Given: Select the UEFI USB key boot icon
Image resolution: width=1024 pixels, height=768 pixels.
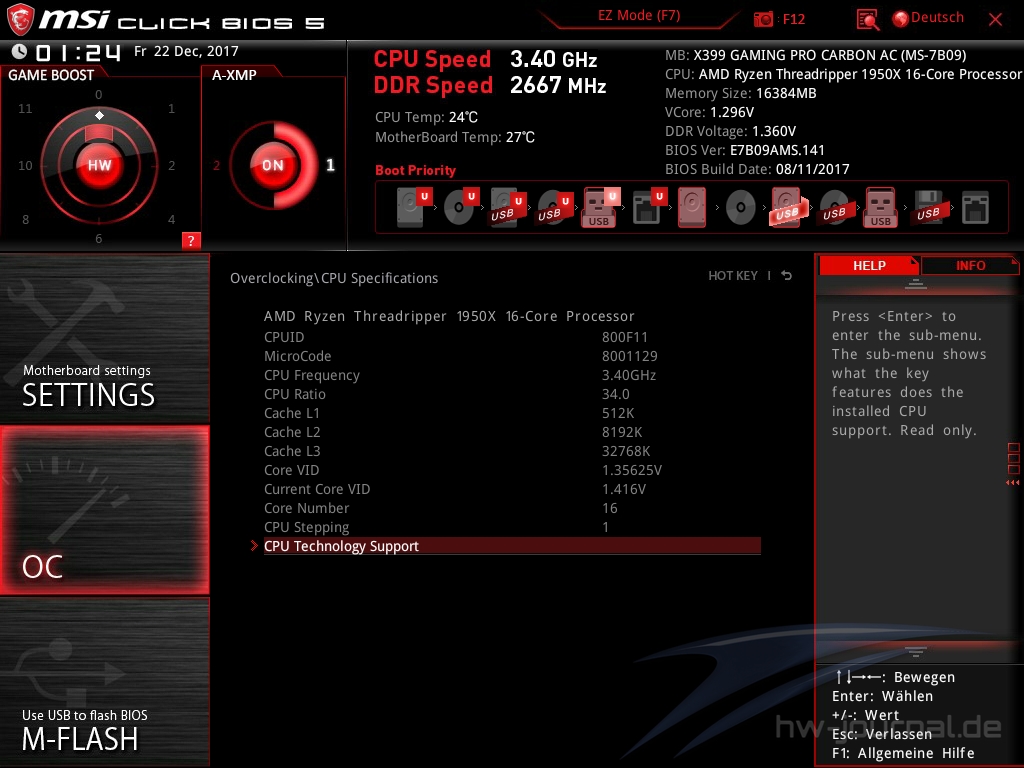Looking at the screenshot, I should [x=601, y=207].
